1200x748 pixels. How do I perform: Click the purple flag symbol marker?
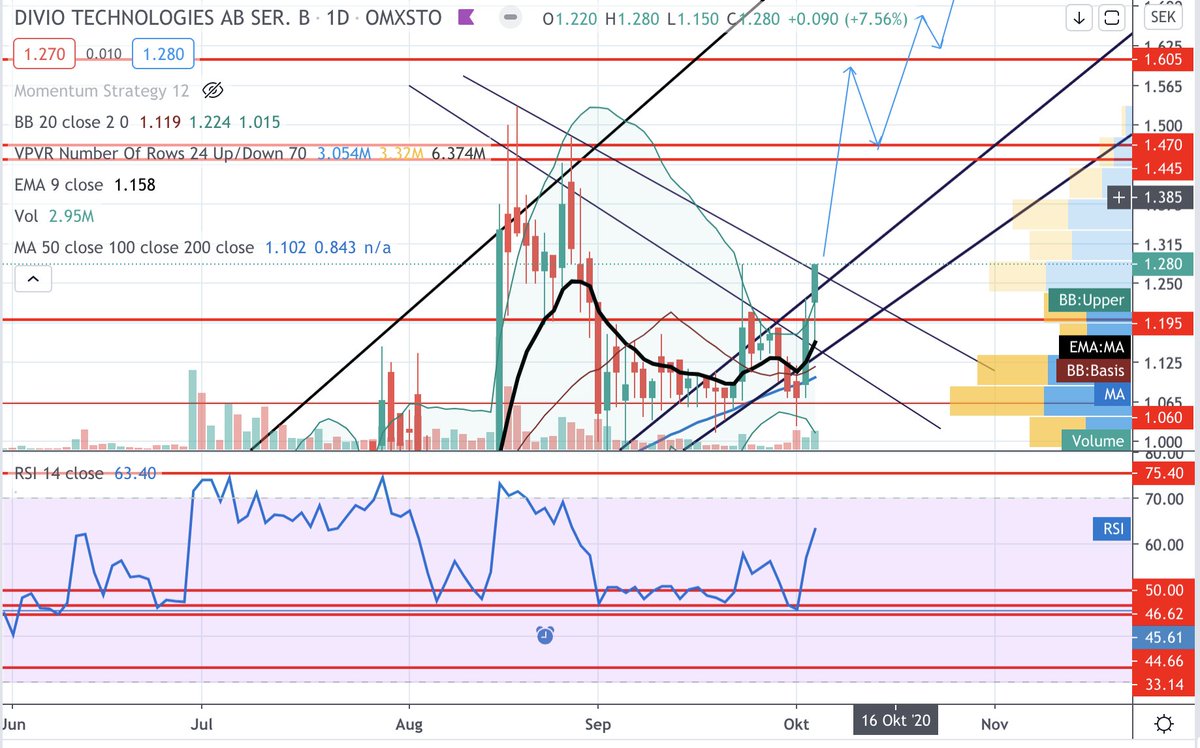tap(465, 18)
